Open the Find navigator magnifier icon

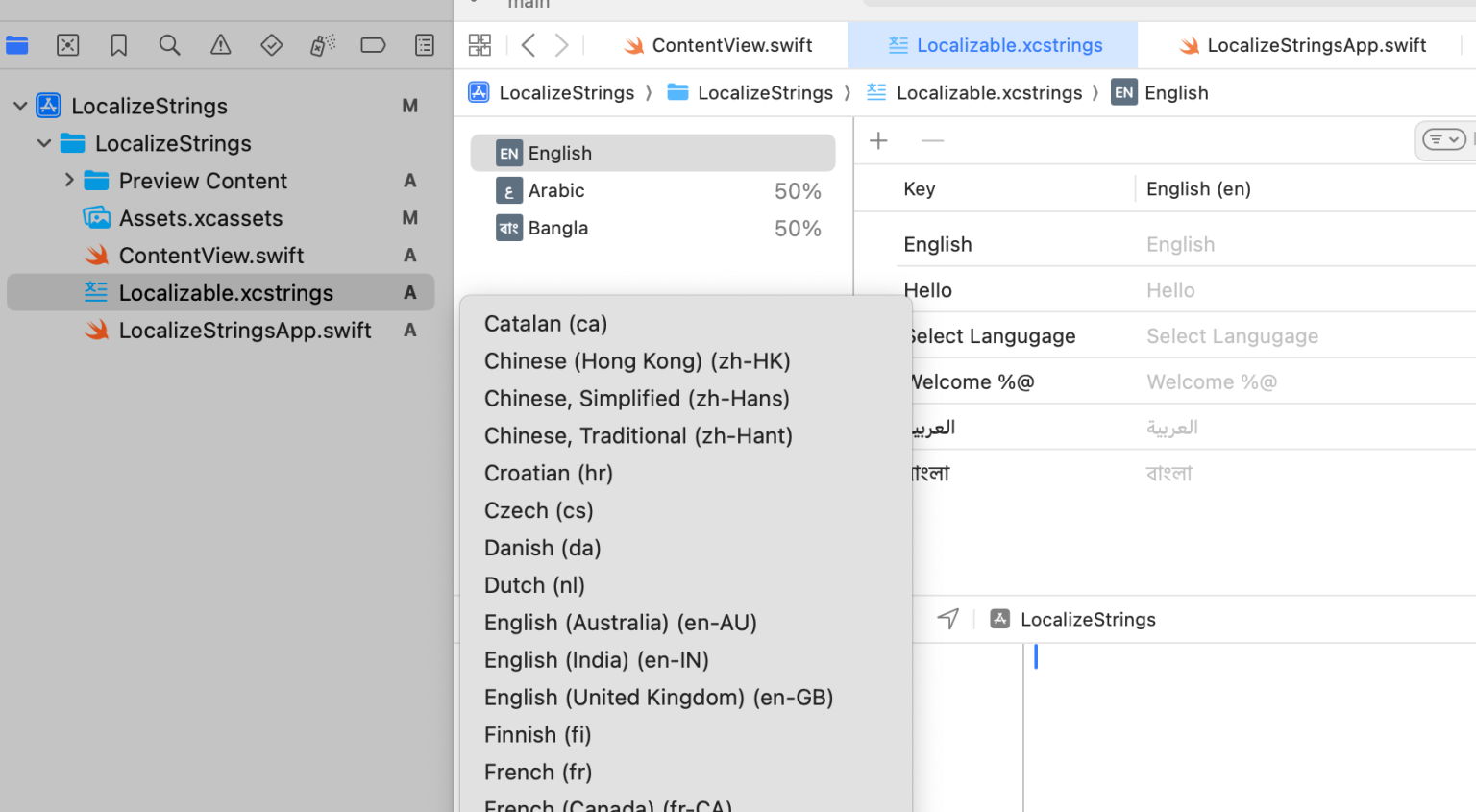tap(169, 45)
